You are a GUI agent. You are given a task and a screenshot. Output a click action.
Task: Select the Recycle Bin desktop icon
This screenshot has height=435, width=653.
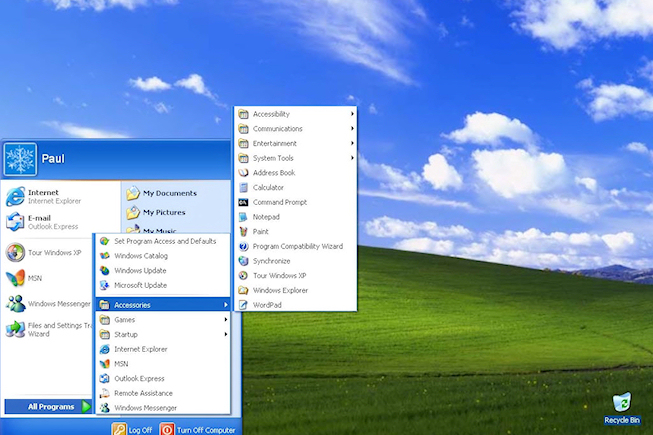tap(622, 408)
